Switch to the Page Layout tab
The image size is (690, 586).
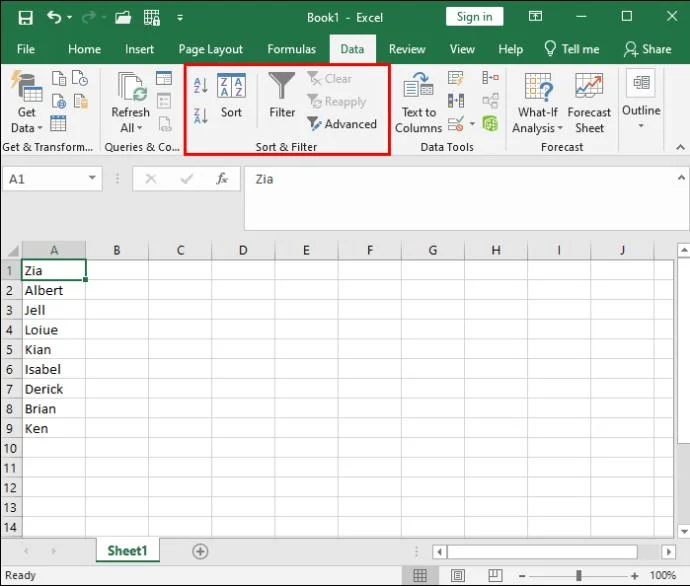(x=210, y=49)
